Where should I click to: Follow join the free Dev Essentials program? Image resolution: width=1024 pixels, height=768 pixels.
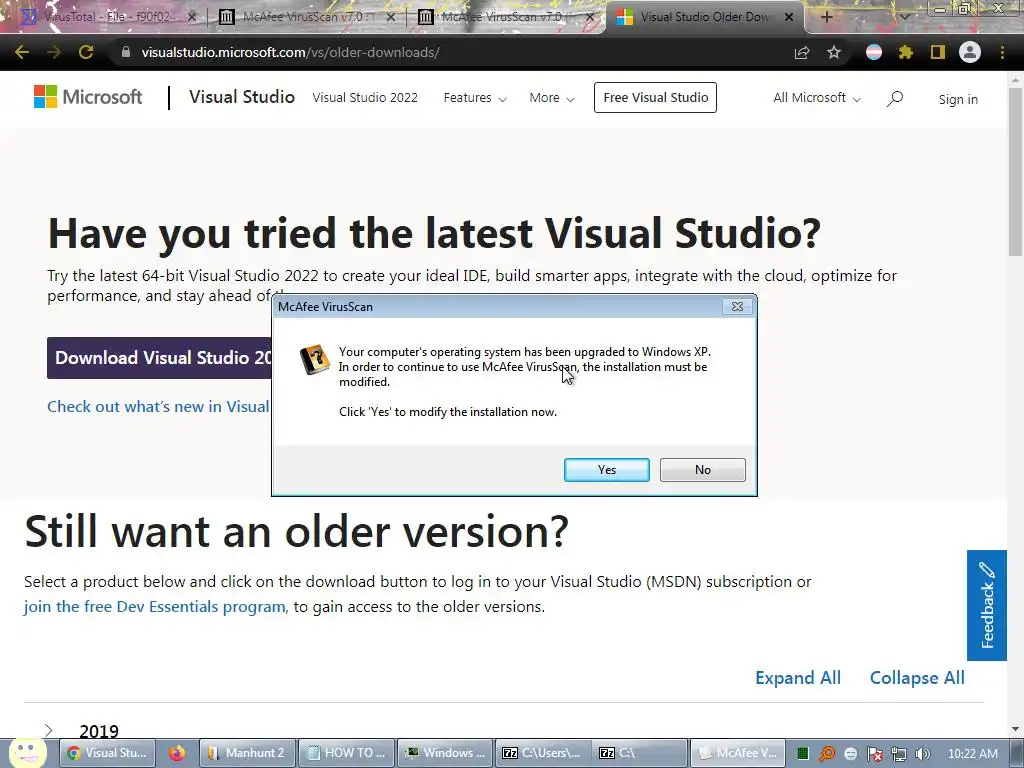tap(155, 607)
